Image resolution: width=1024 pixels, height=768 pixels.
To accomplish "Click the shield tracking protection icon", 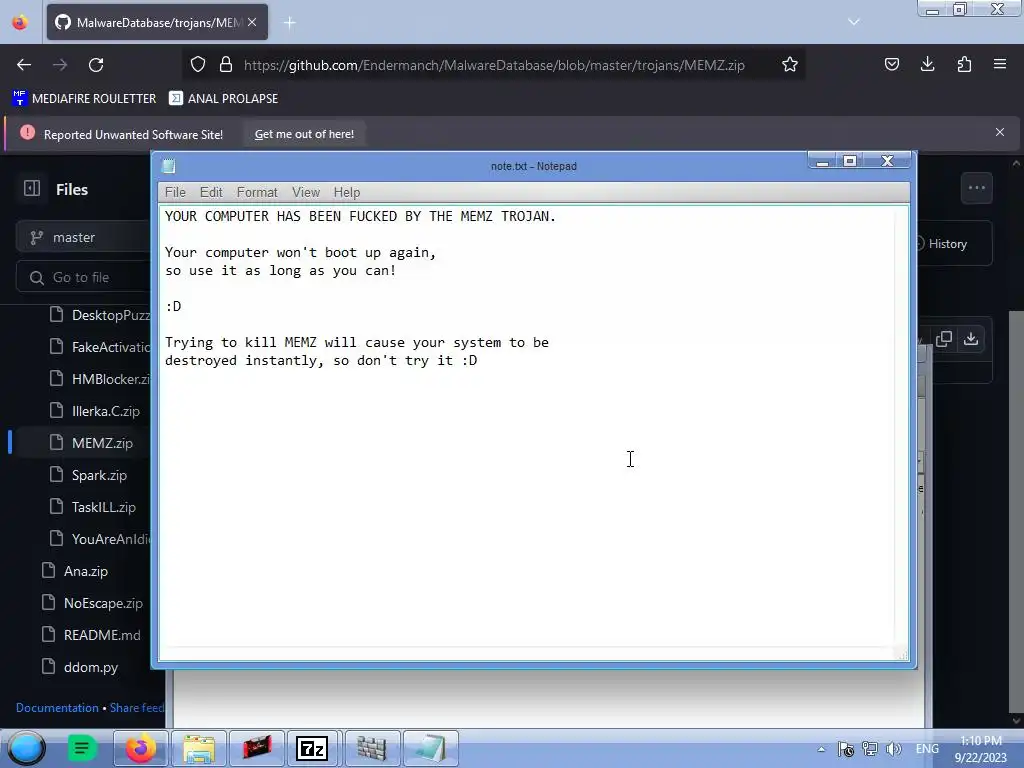I will [x=198, y=64].
